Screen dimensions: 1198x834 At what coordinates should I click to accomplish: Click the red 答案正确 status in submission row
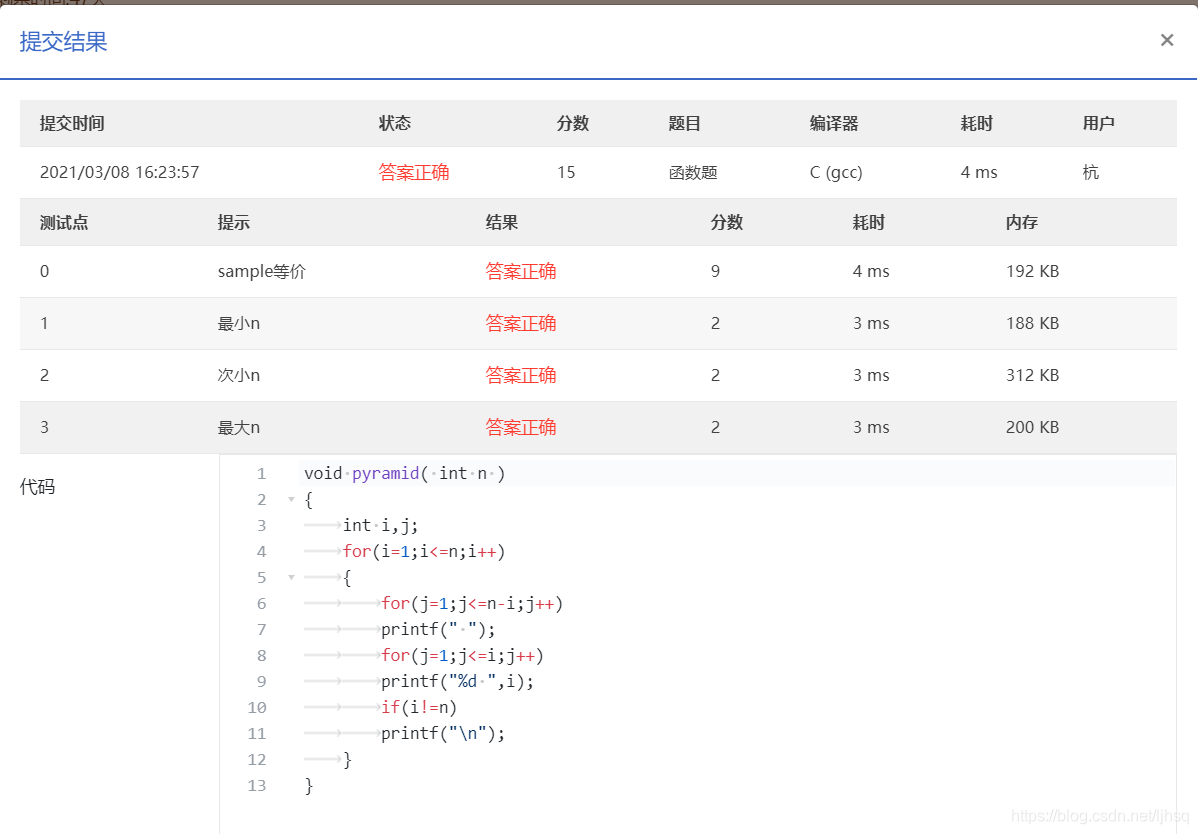414,173
